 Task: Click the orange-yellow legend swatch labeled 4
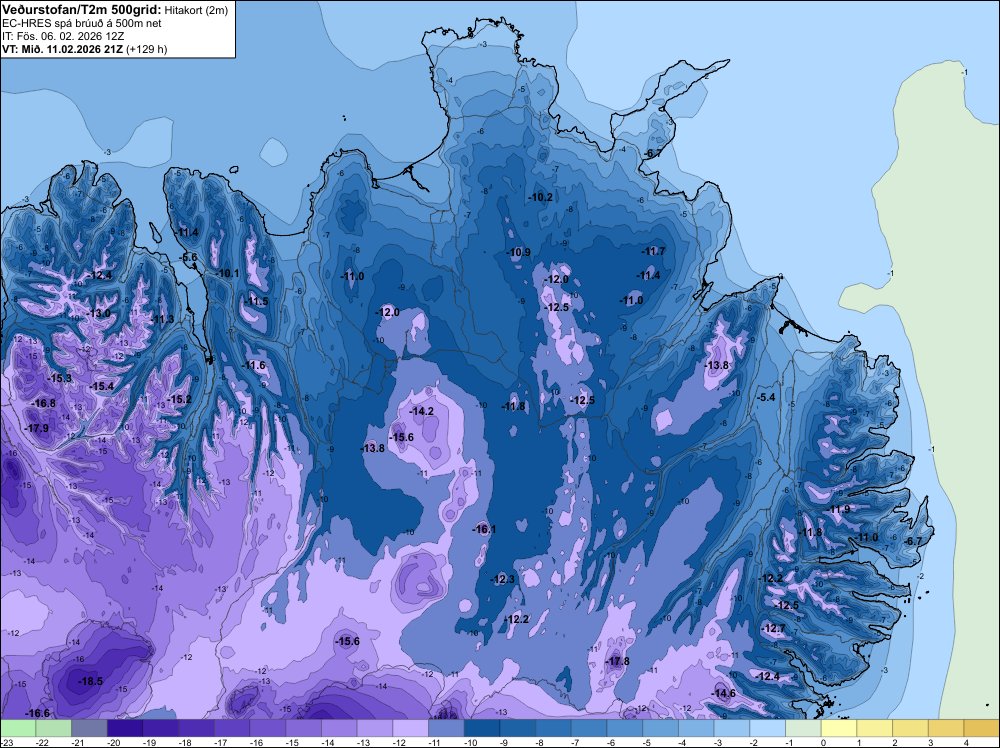(x=982, y=728)
